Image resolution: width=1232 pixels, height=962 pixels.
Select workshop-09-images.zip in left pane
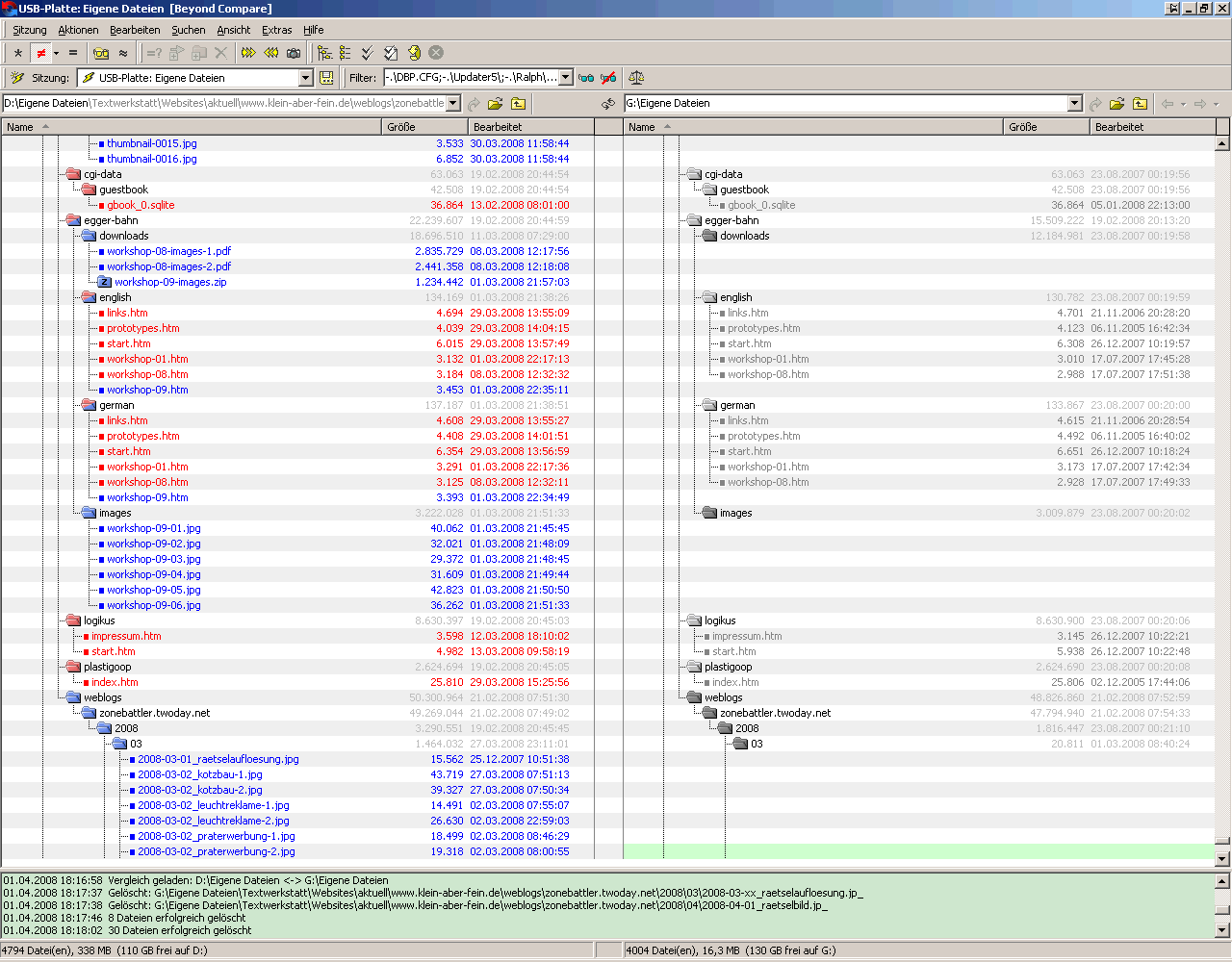coord(170,282)
